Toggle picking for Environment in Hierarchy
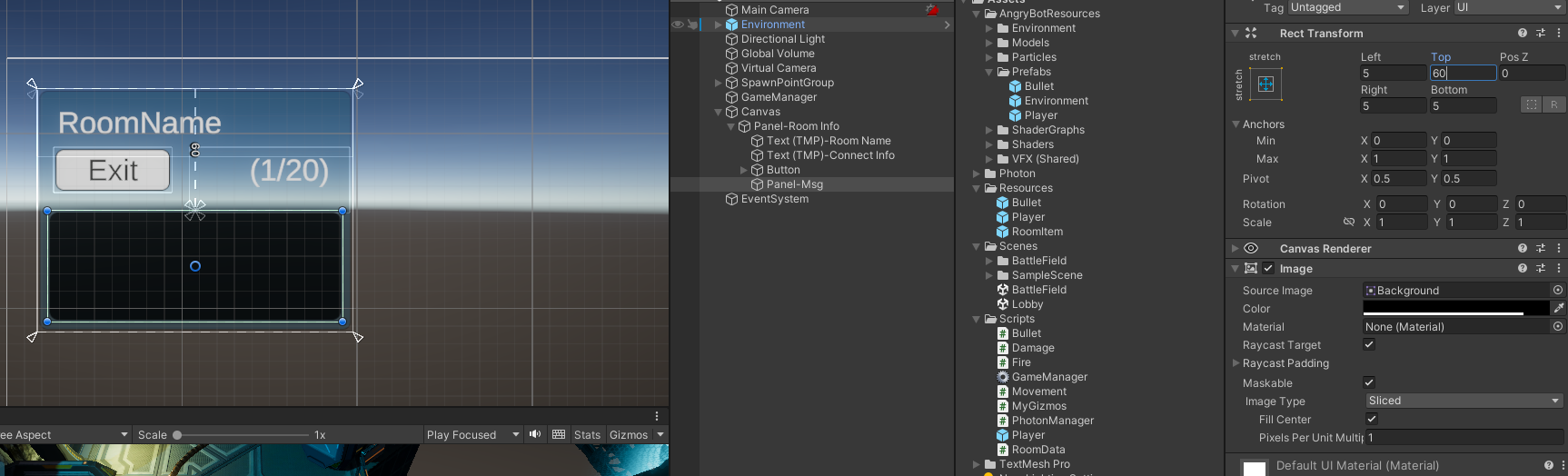This screenshot has height=476, width=1568. 693,25
